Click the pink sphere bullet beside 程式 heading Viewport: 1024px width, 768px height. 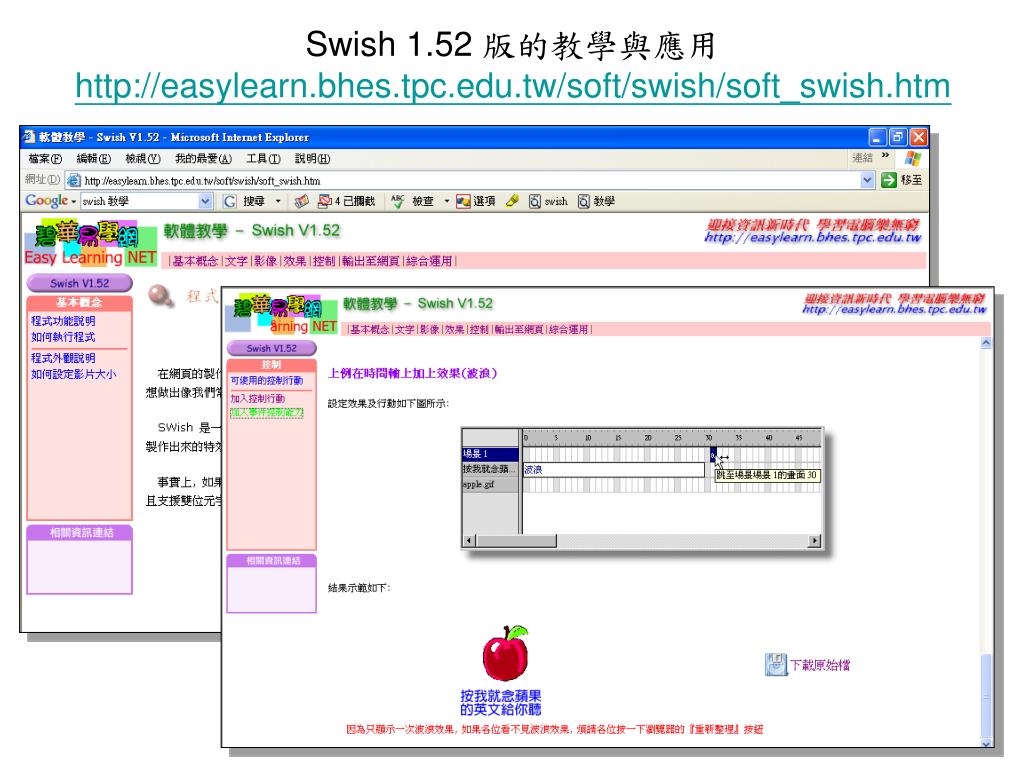tap(160, 295)
